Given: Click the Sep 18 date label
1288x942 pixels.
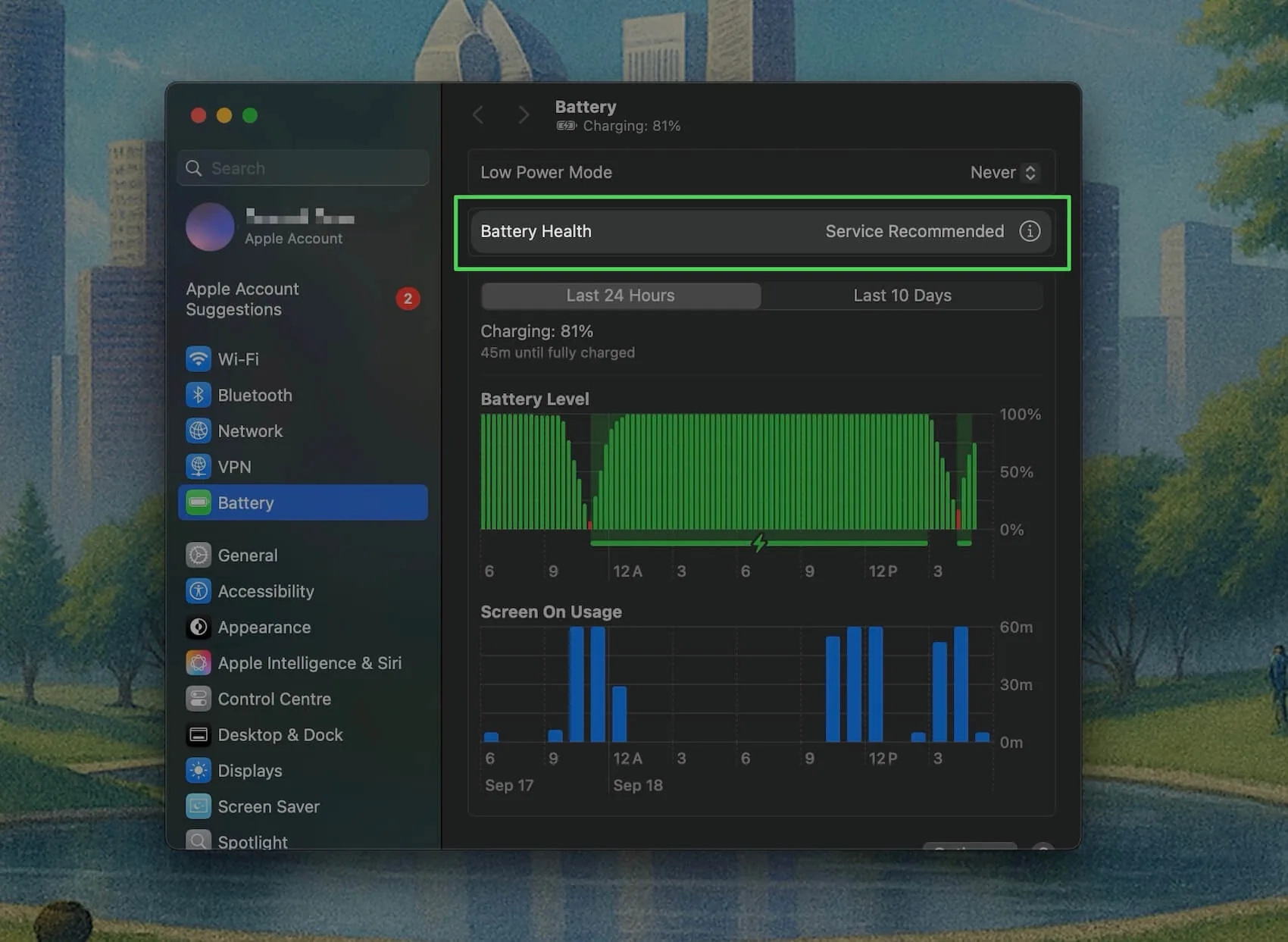Looking at the screenshot, I should pyautogui.click(x=638, y=785).
